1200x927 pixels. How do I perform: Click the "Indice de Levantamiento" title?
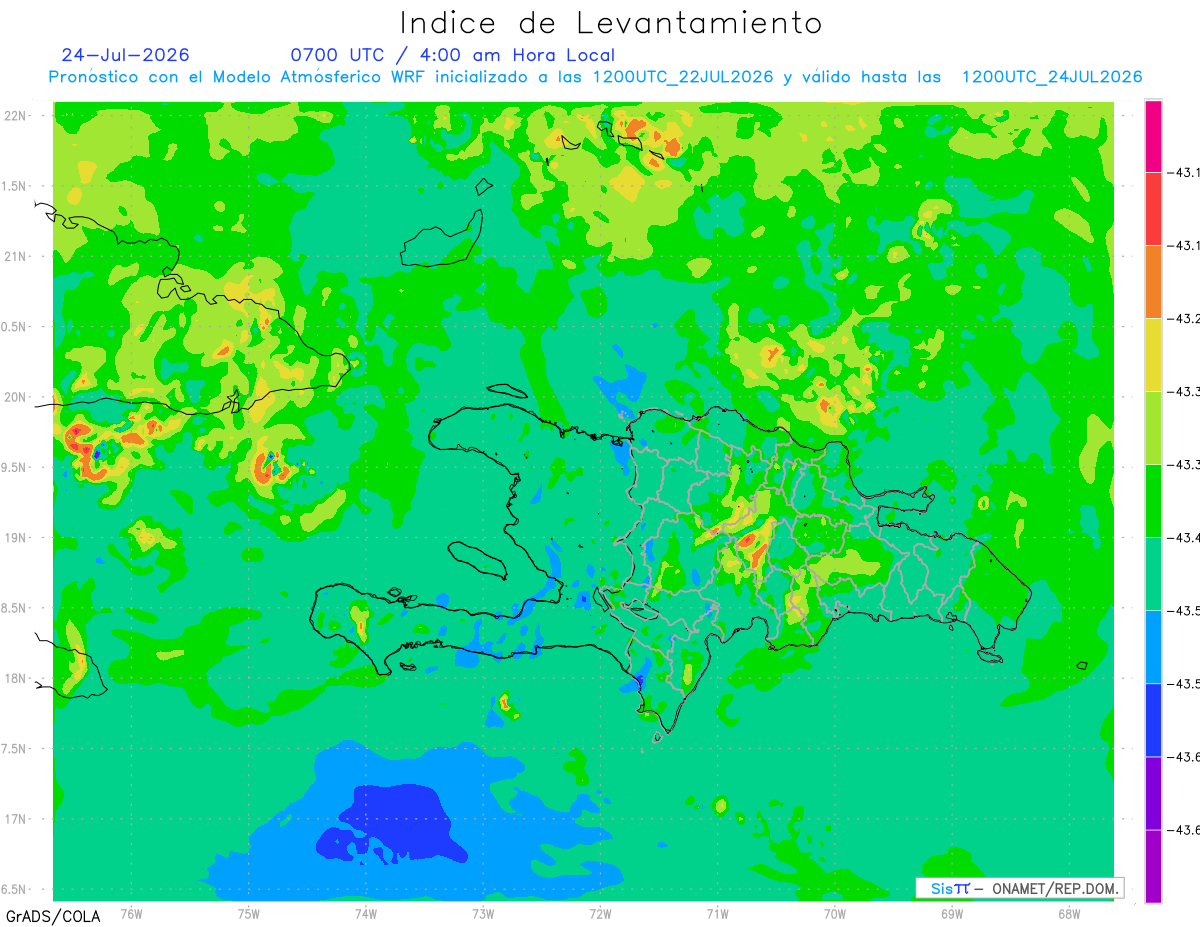point(611,23)
